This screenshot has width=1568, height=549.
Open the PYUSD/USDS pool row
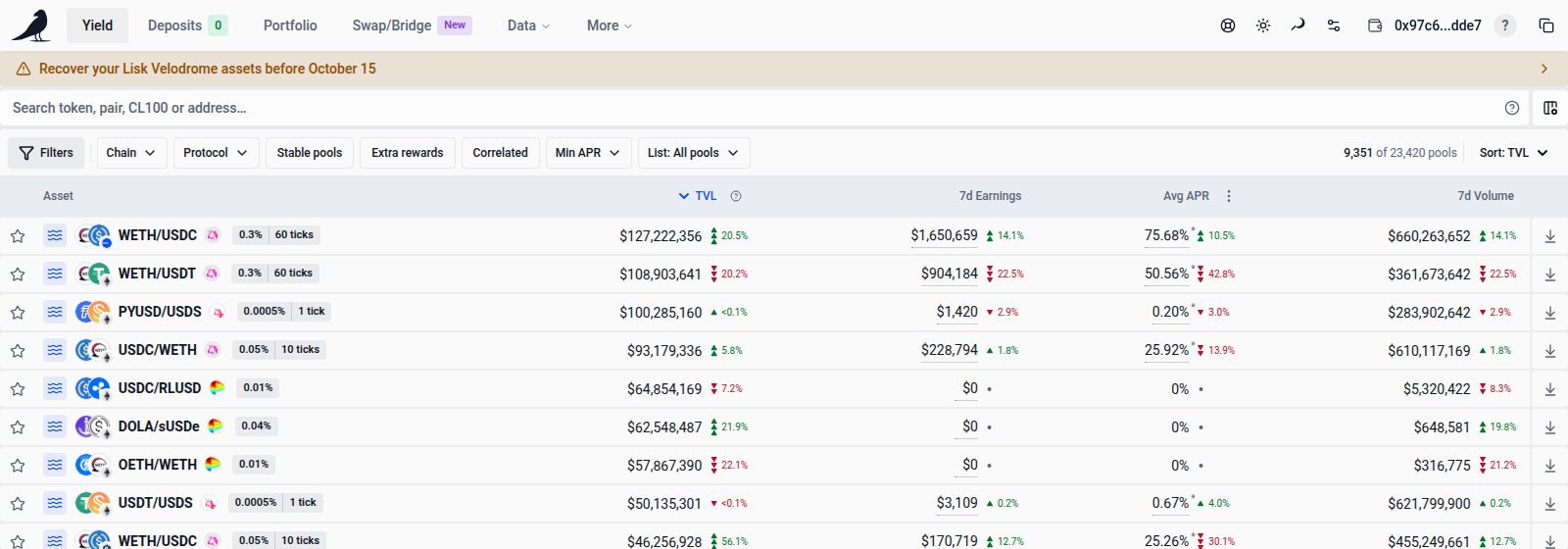(784, 312)
